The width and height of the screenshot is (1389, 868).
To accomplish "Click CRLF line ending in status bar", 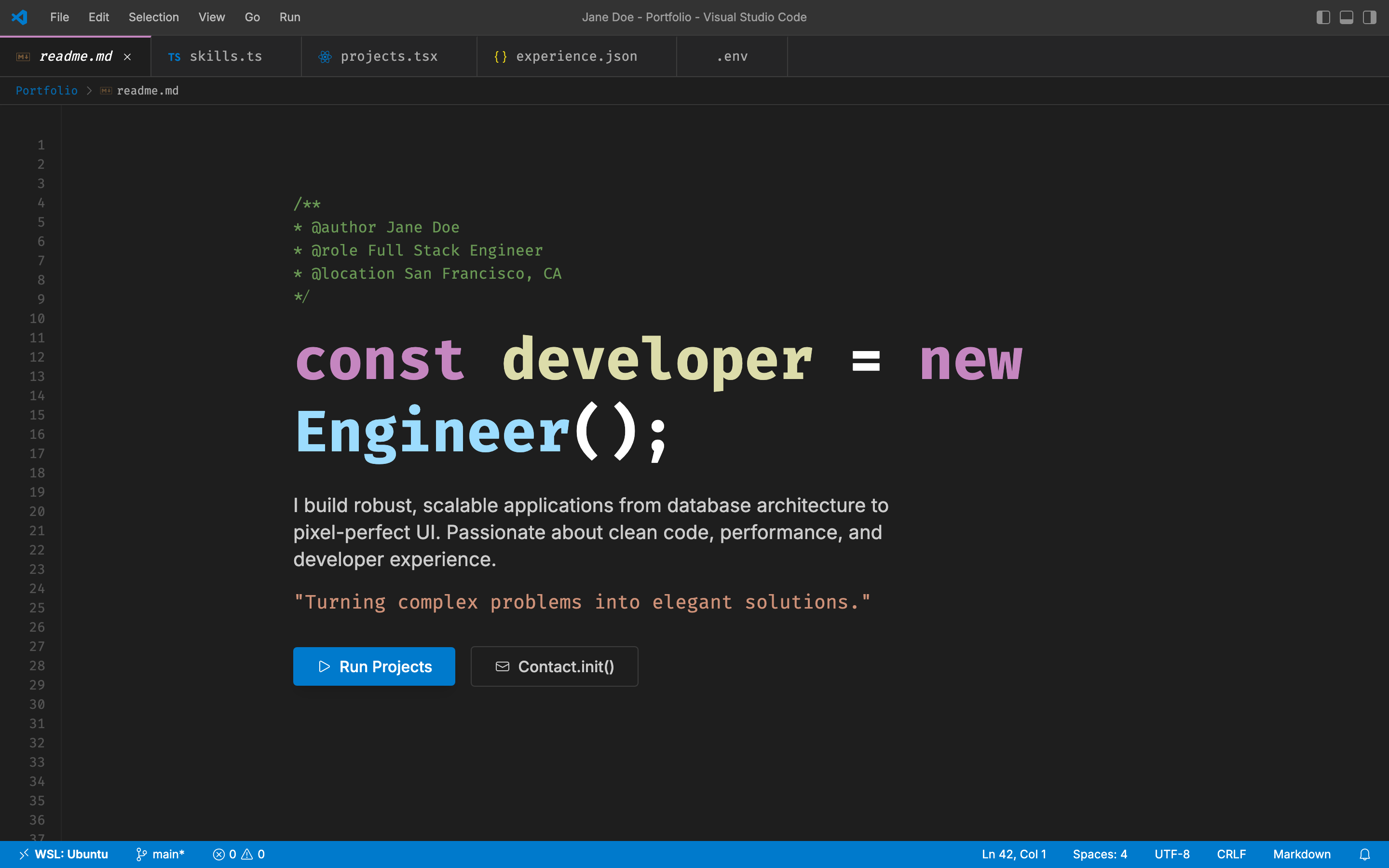I will click(1231, 854).
